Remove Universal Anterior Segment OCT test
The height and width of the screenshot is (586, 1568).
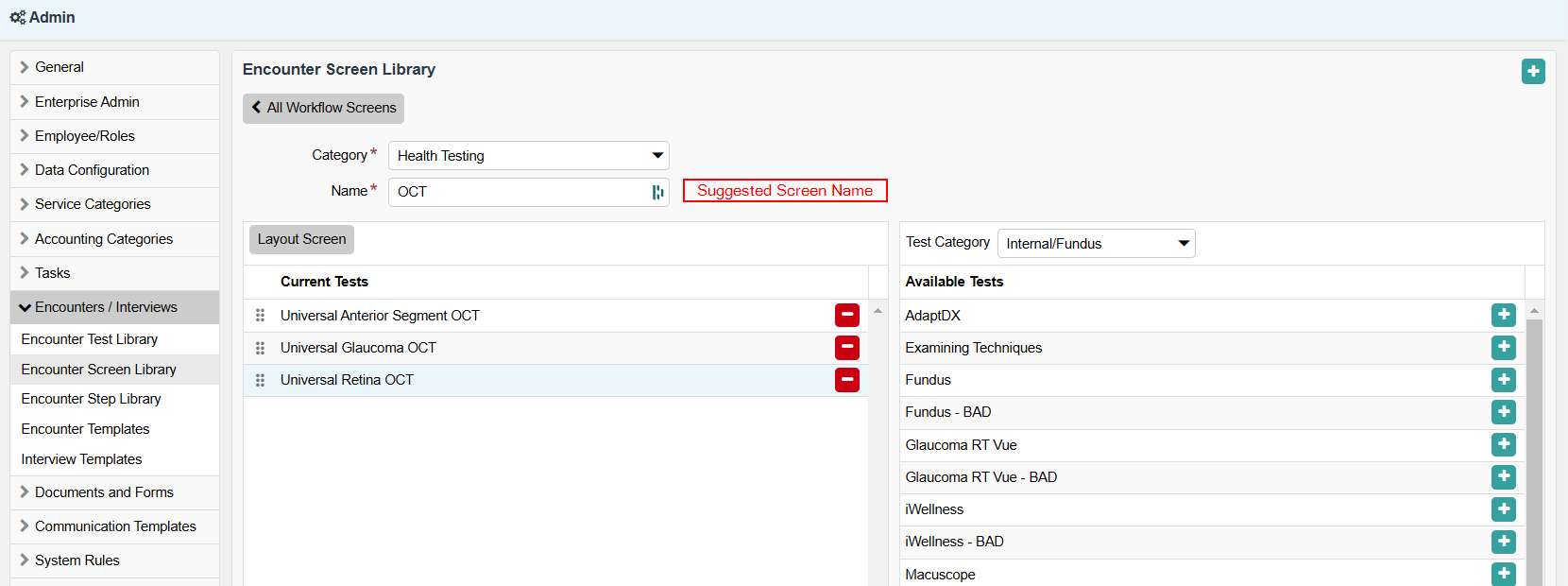point(846,315)
